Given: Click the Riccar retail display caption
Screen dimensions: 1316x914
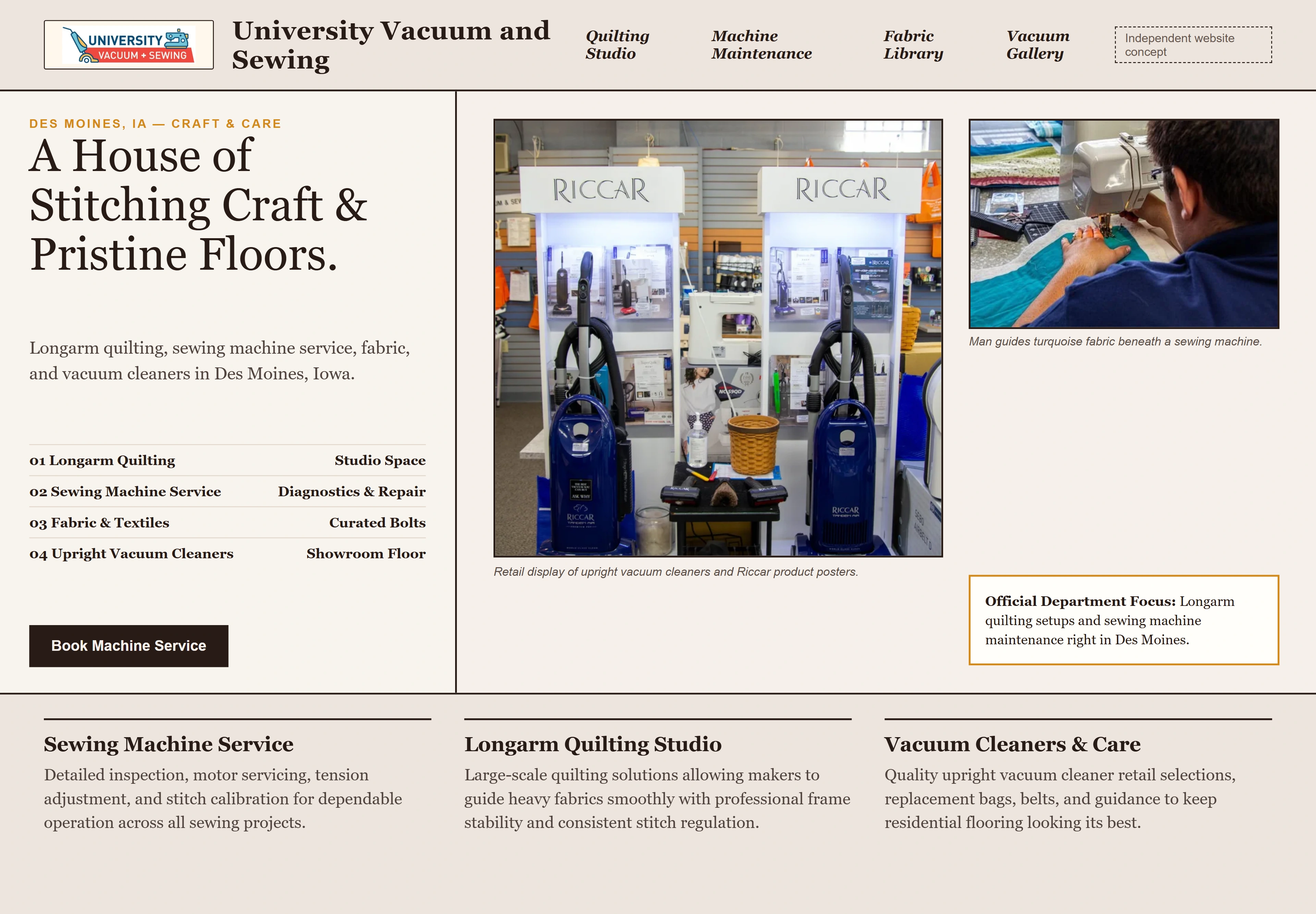Looking at the screenshot, I should tap(676, 572).
